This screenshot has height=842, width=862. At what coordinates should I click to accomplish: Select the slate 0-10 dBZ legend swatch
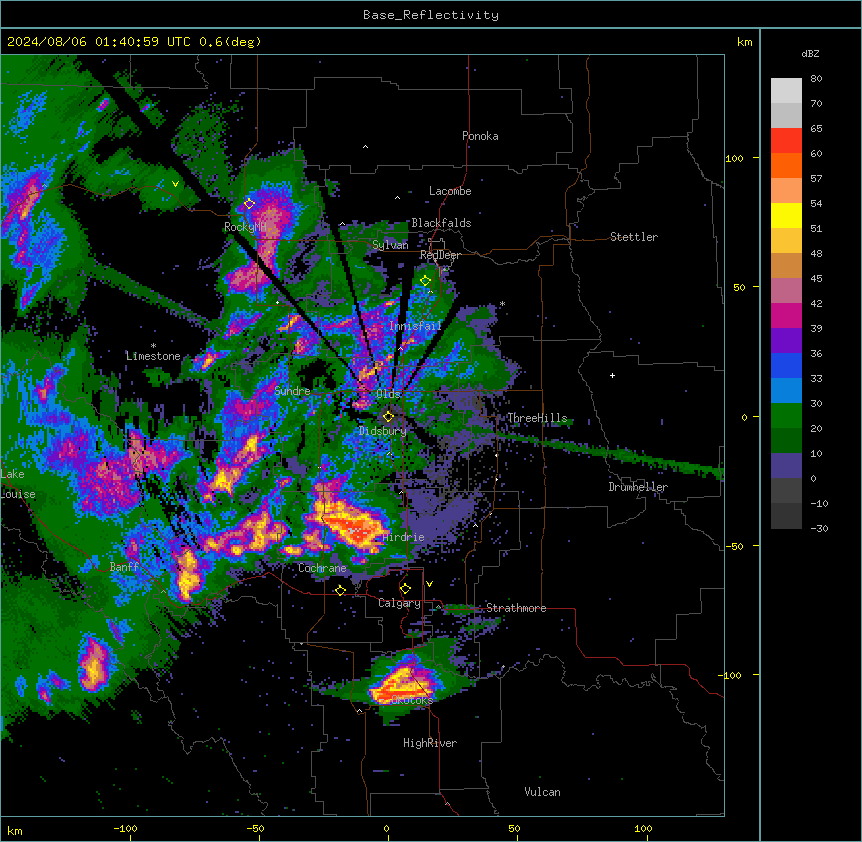(786, 466)
